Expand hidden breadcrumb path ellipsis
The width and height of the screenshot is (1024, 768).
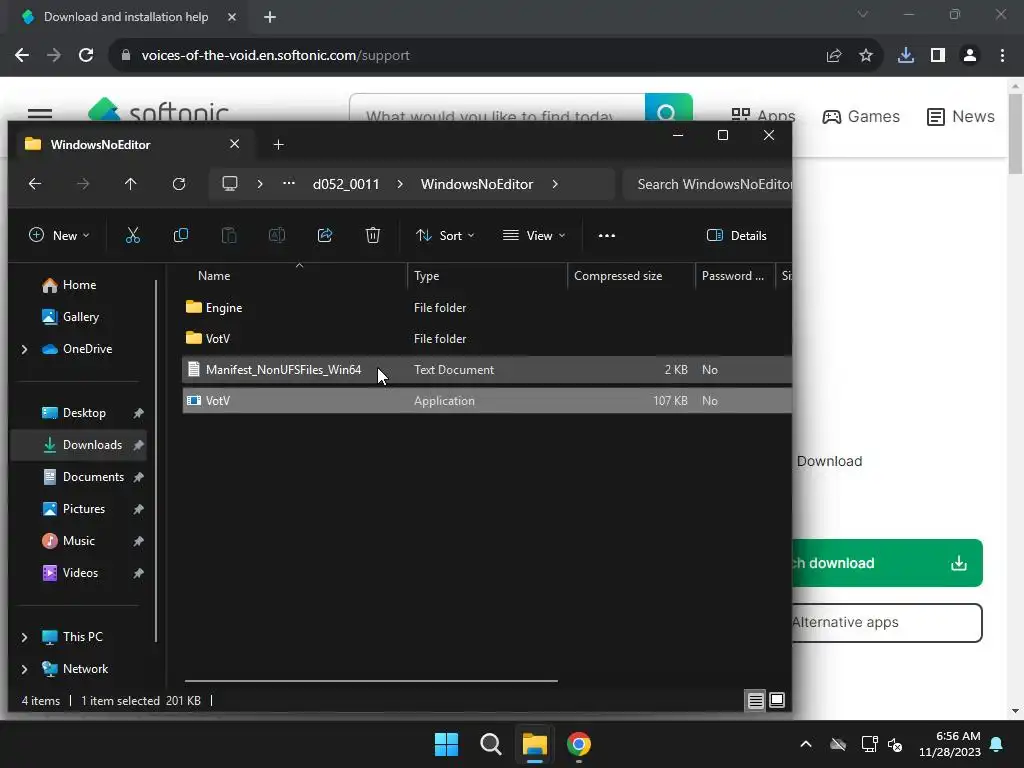click(x=289, y=184)
